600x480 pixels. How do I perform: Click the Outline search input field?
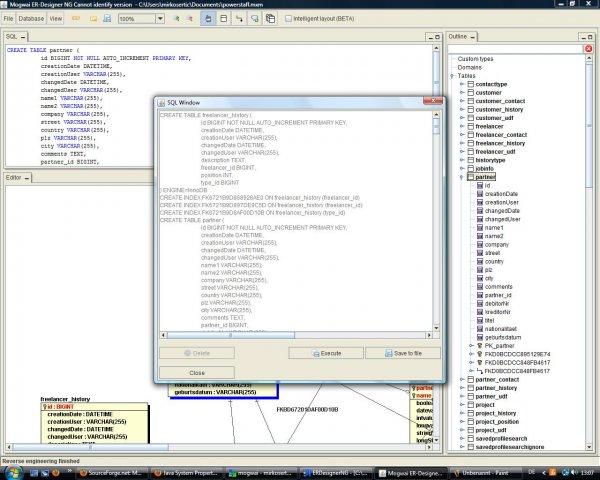(x=515, y=49)
